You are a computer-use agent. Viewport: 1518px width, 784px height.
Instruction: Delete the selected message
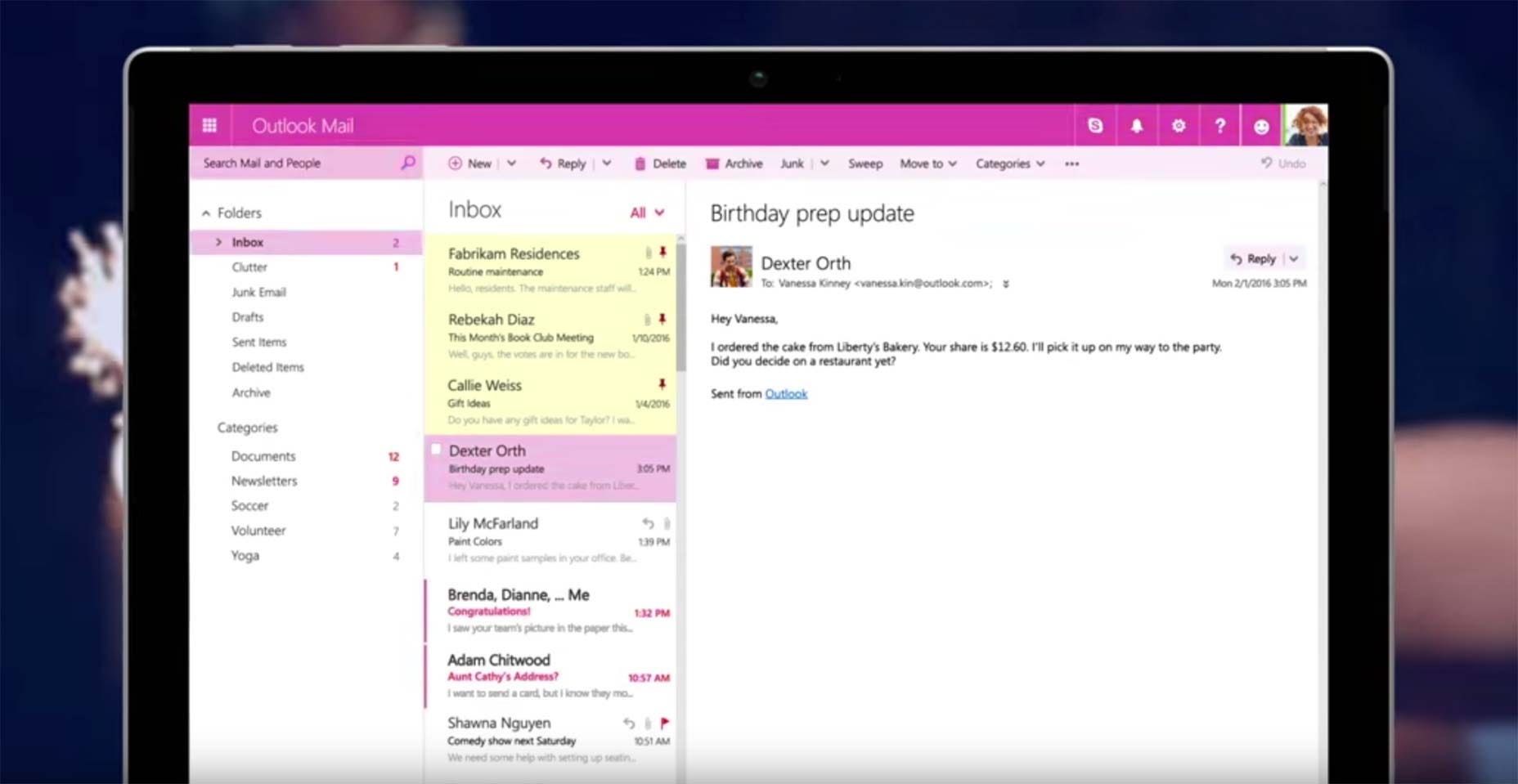(x=660, y=164)
